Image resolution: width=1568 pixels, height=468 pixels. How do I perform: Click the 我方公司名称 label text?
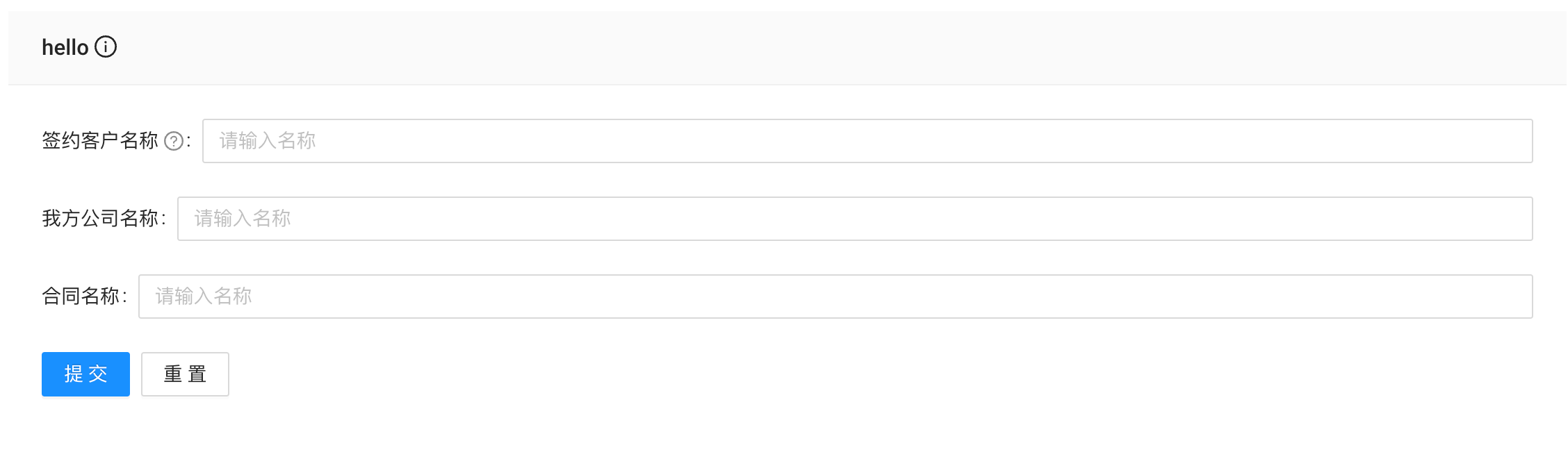point(101,219)
